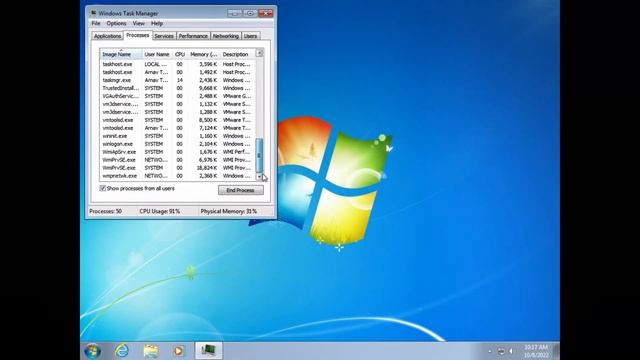
Task: Launch Internet Explorer from taskbar
Action: coord(122,351)
